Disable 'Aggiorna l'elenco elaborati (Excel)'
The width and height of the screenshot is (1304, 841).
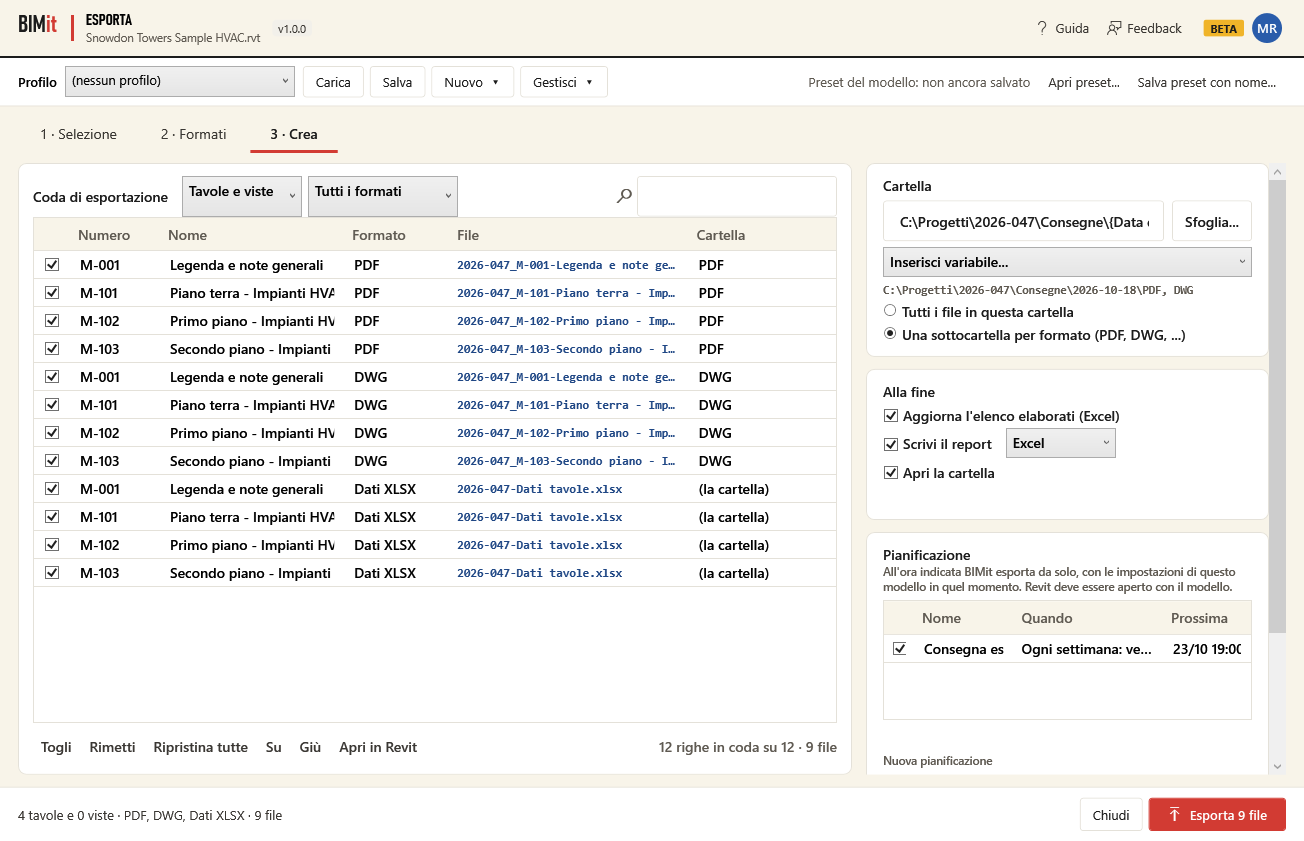click(891, 415)
